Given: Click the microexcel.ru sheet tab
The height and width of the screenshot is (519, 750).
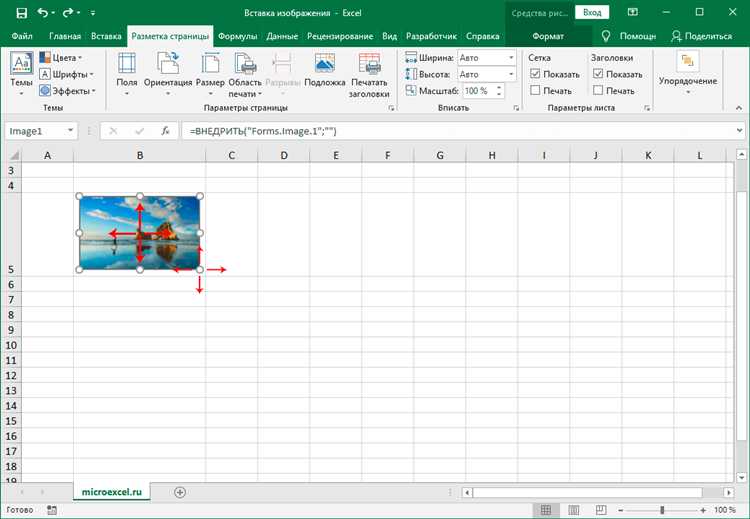Looking at the screenshot, I should [112, 492].
